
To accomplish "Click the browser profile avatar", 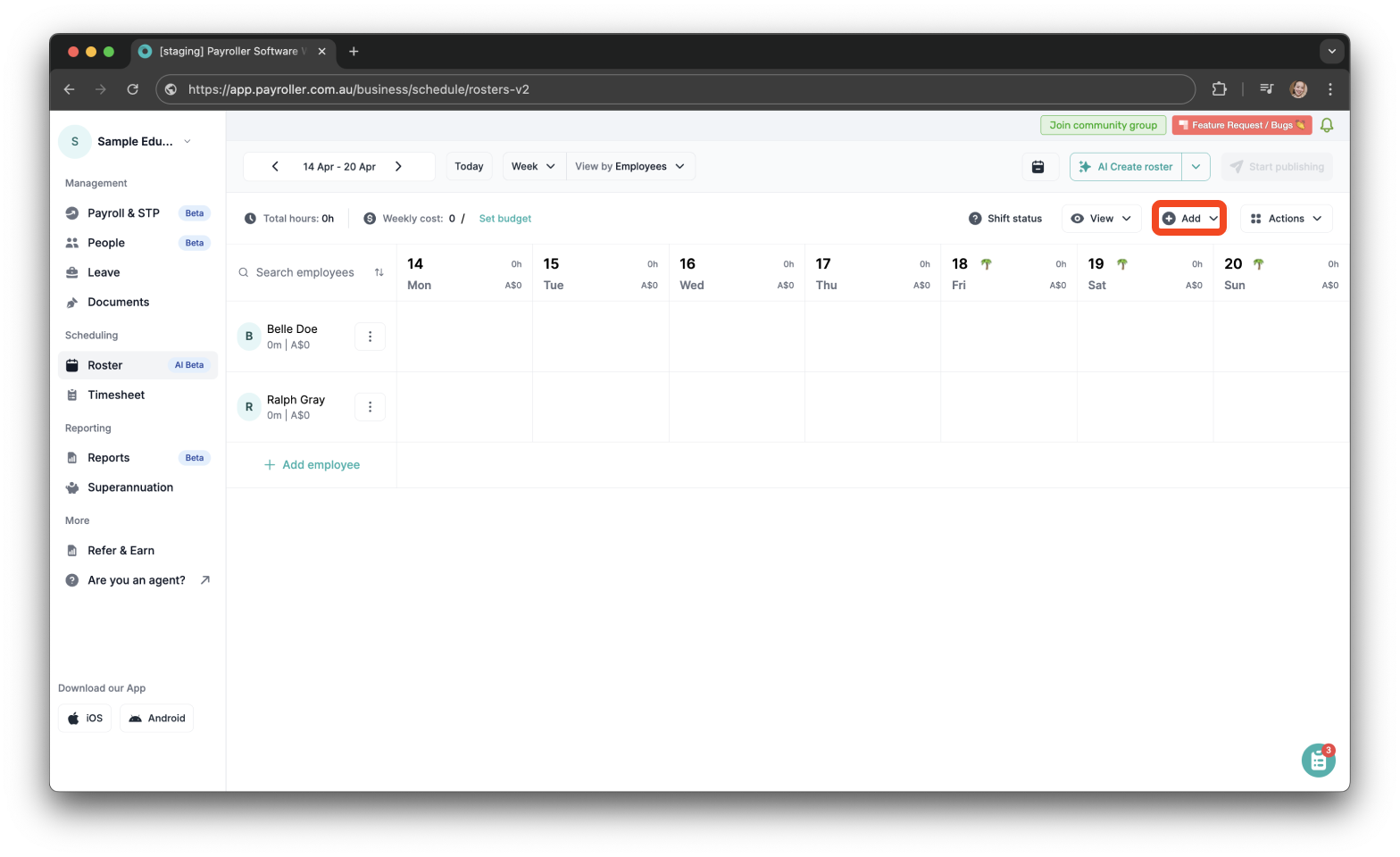I will (1298, 89).
